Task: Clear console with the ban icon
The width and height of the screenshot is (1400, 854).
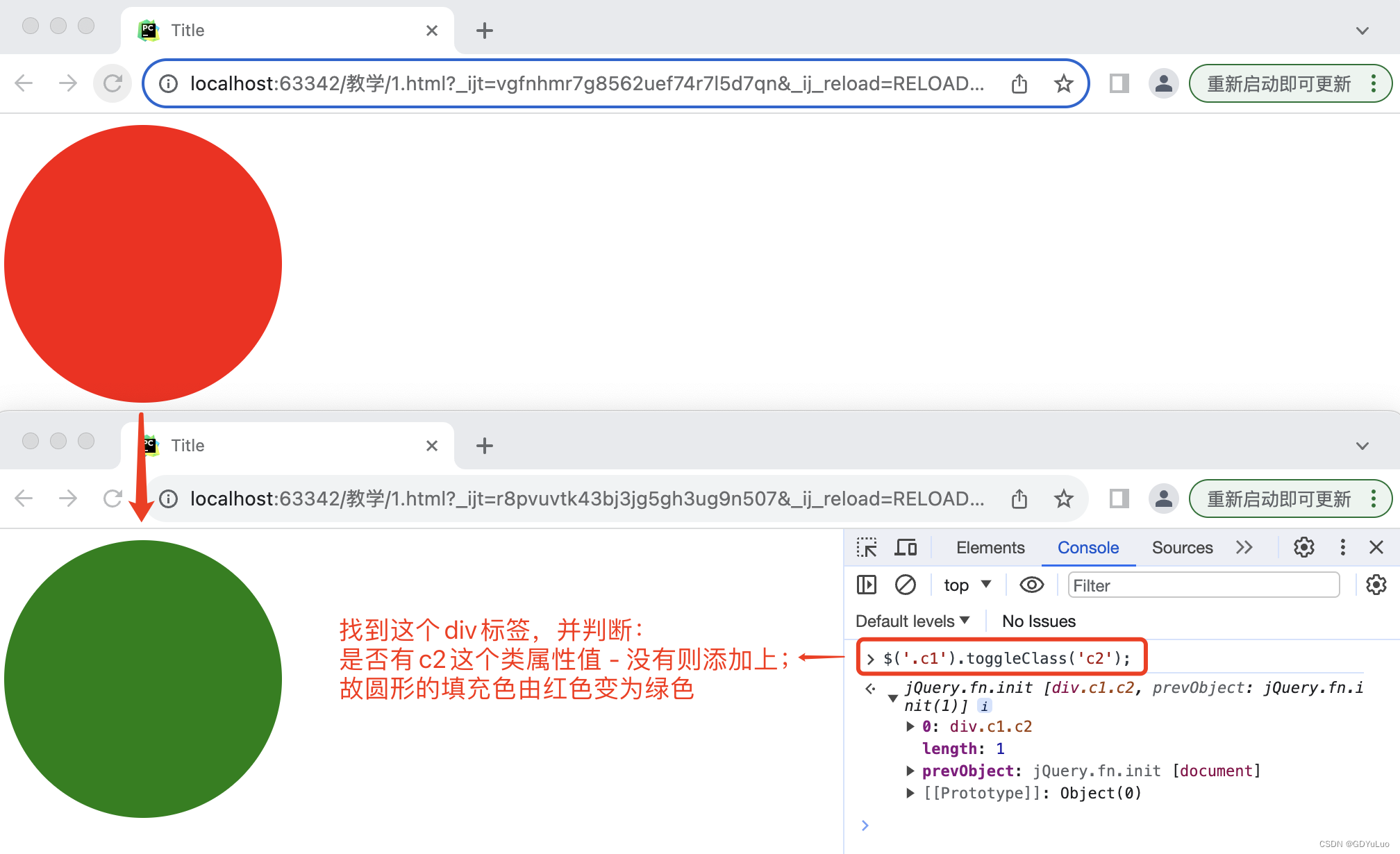Action: [906, 585]
